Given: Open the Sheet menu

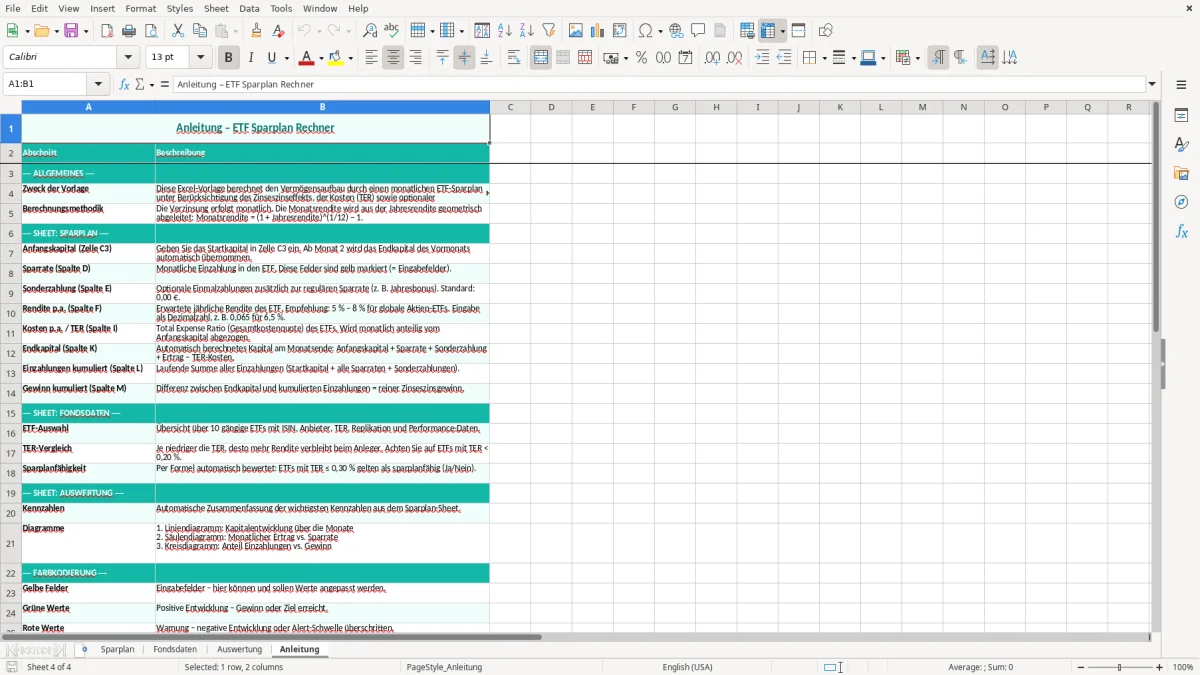Looking at the screenshot, I should (x=216, y=8).
